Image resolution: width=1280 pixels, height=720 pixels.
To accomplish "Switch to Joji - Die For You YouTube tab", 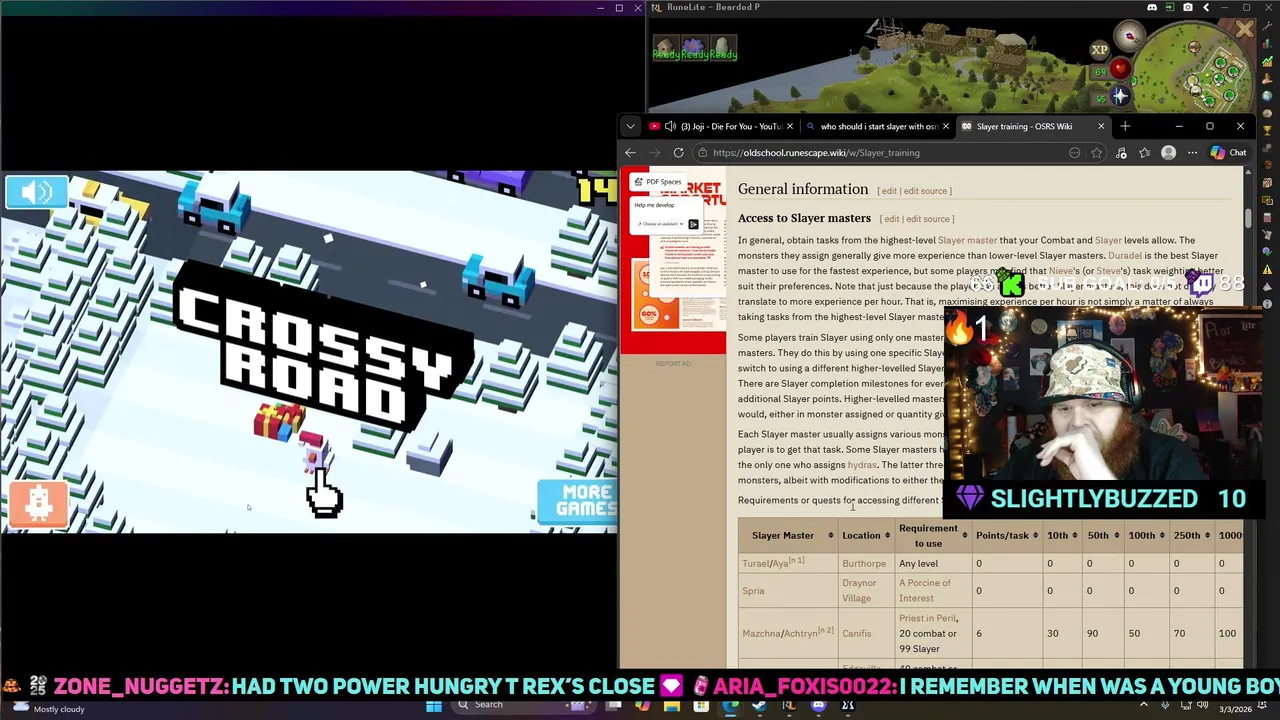I will click(724, 126).
